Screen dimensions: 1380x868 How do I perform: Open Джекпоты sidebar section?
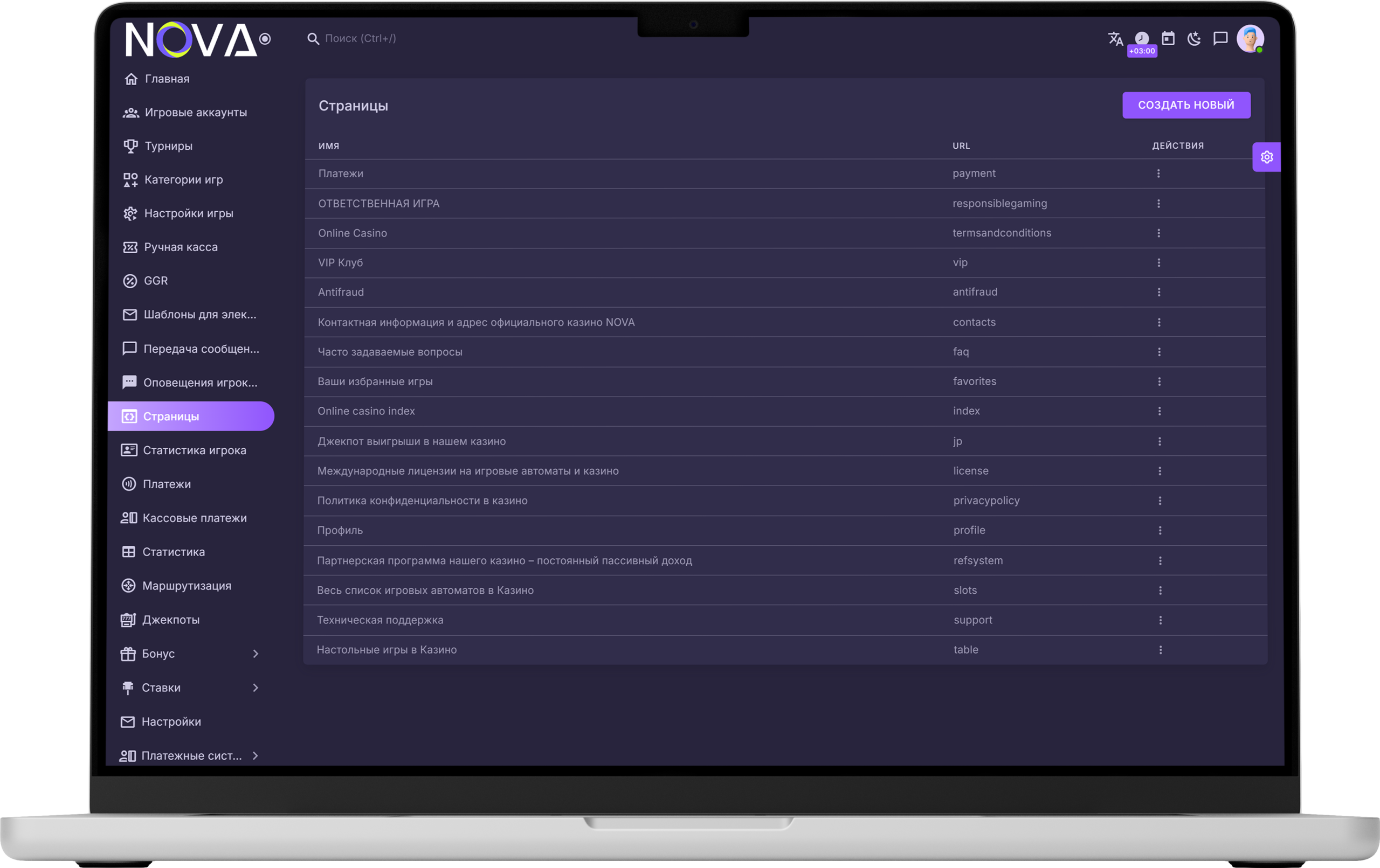coord(171,620)
